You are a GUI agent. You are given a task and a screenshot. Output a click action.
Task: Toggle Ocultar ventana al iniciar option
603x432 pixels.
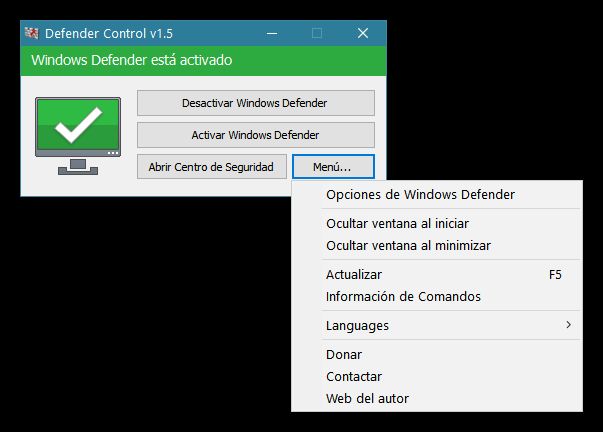[x=437, y=224]
